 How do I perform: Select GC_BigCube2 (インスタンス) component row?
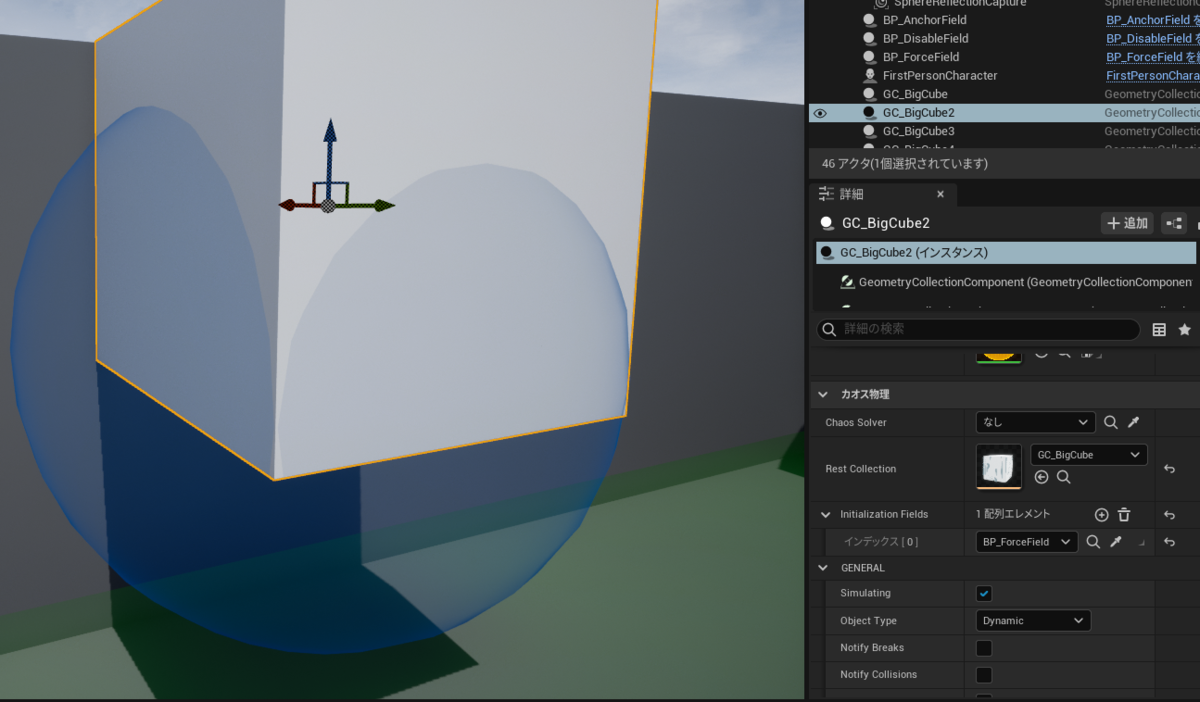(x=1006, y=253)
